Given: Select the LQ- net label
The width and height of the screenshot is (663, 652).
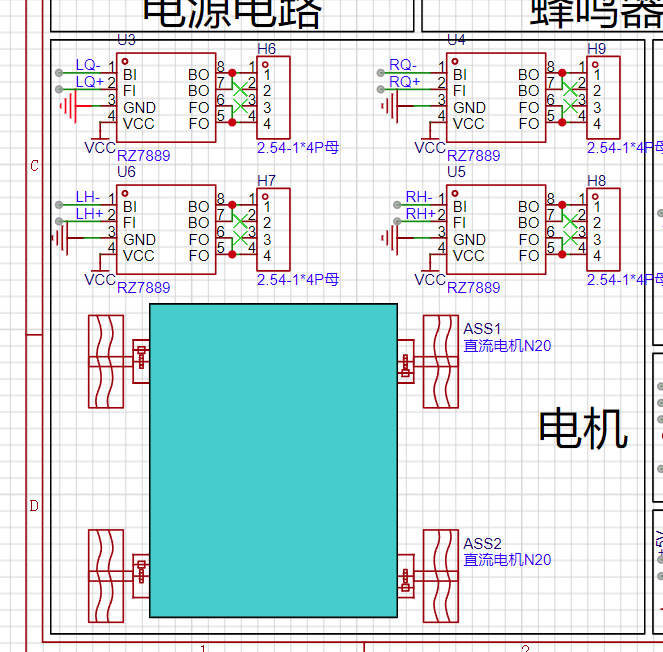Looking at the screenshot, I should [88, 65].
